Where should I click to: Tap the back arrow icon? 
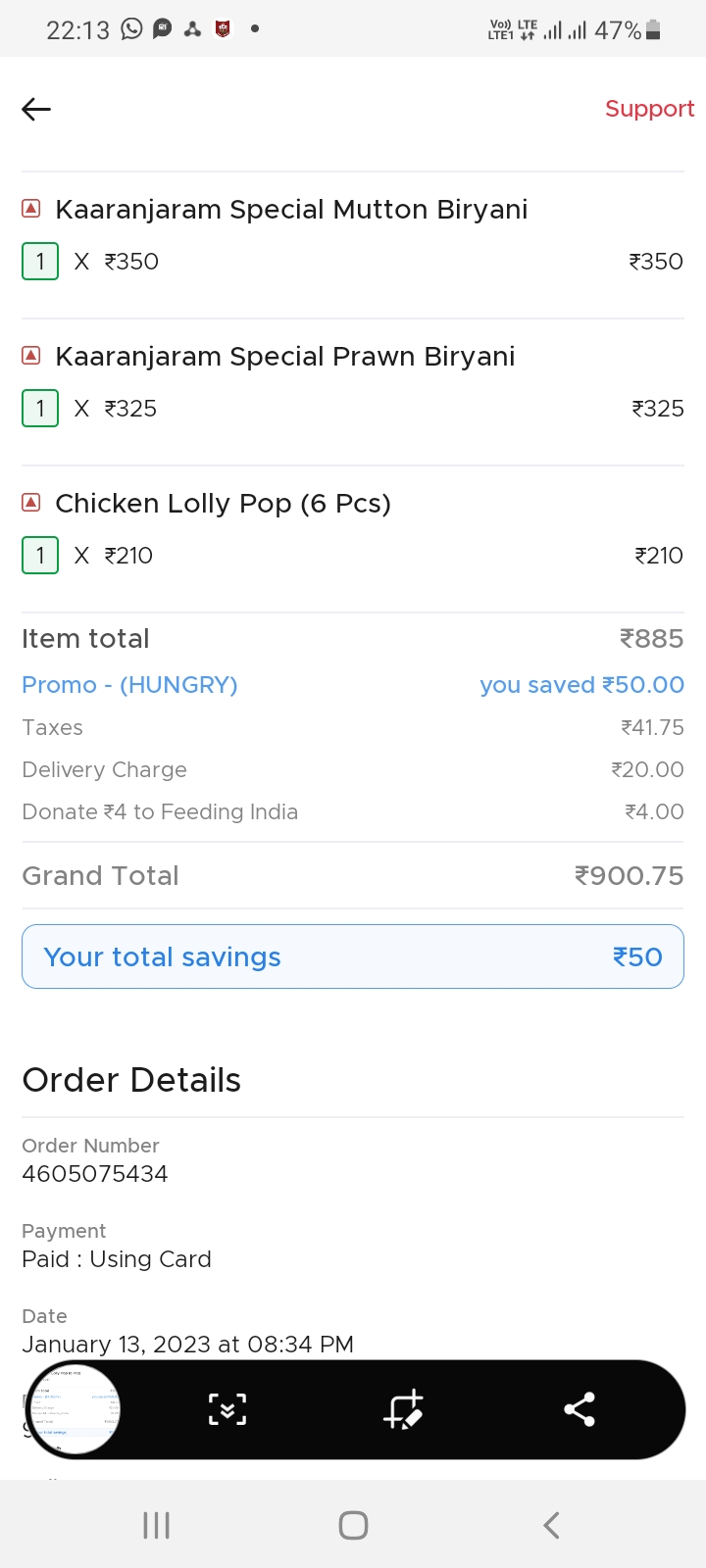pos(36,109)
